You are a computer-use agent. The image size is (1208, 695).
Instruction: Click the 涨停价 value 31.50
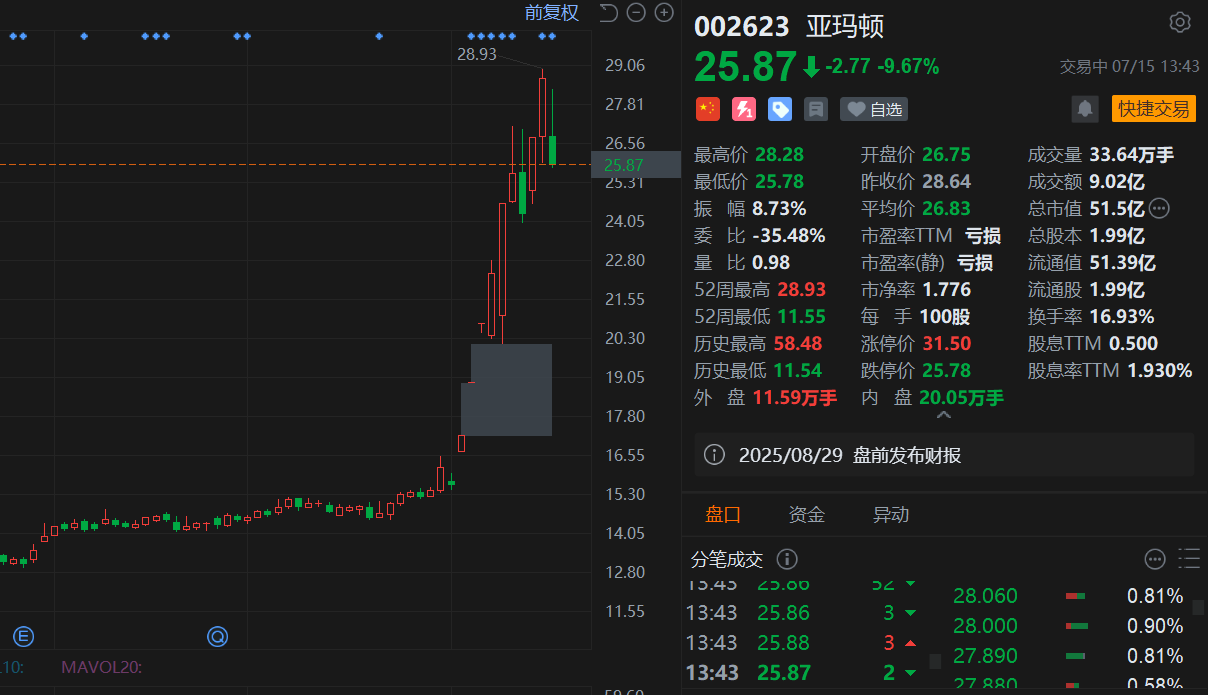click(948, 344)
